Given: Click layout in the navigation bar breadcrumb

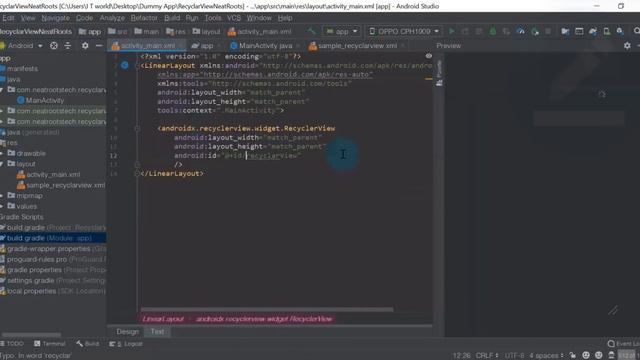Looking at the screenshot, I should click(207, 31).
